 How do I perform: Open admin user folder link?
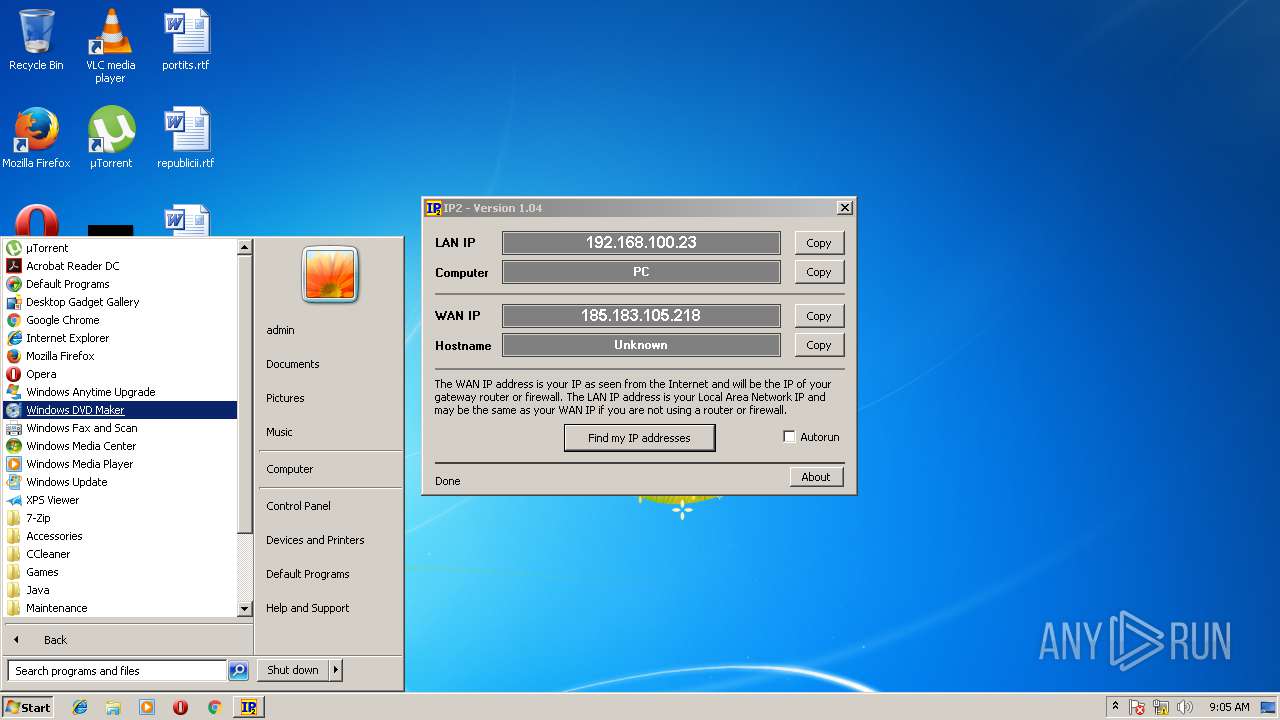280,330
